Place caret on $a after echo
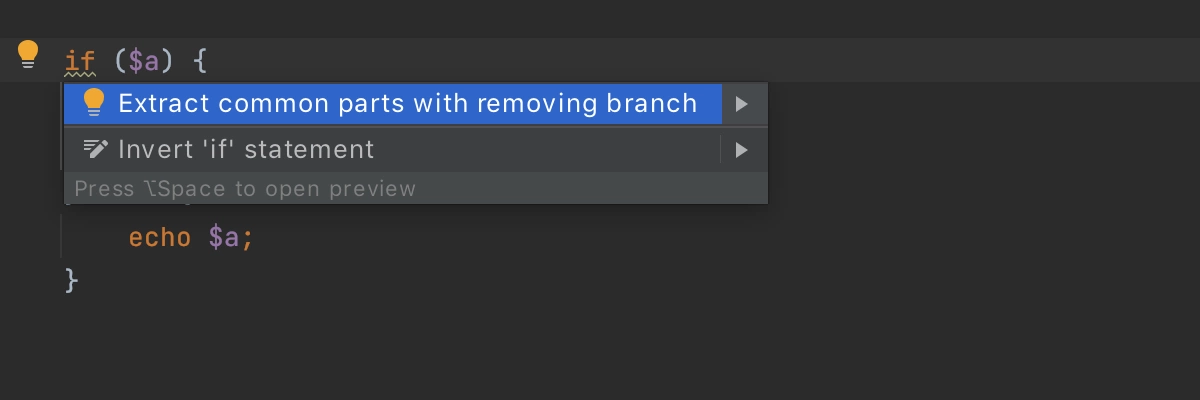Screen dimensions: 1200x400 click(x=224, y=239)
